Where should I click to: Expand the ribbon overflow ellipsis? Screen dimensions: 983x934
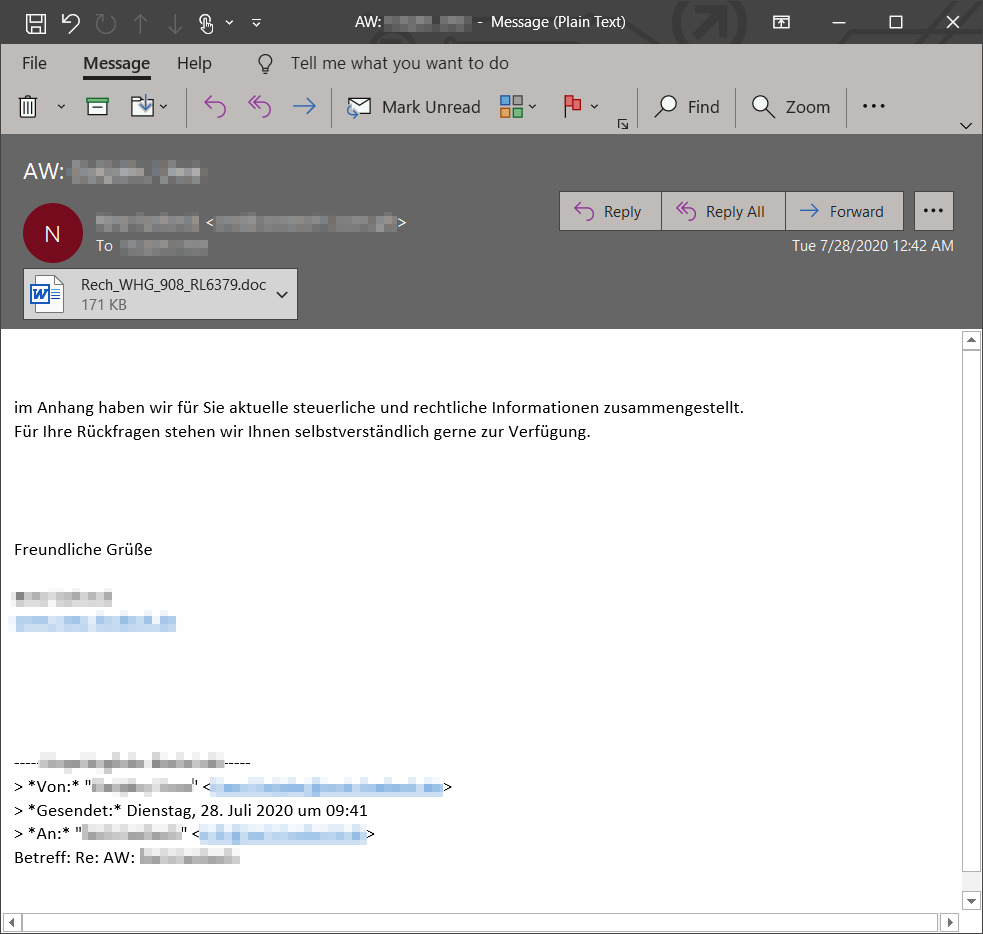click(872, 106)
